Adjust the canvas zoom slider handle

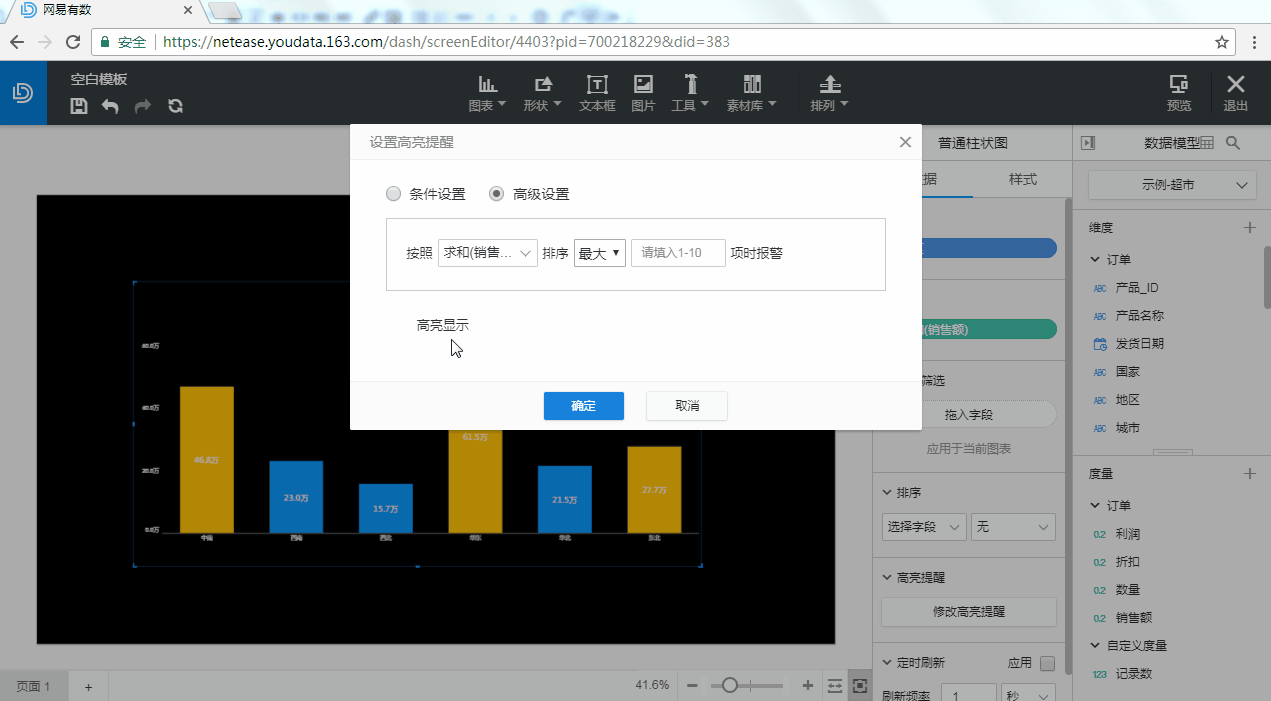pyautogui.click(x=730, y=685)
